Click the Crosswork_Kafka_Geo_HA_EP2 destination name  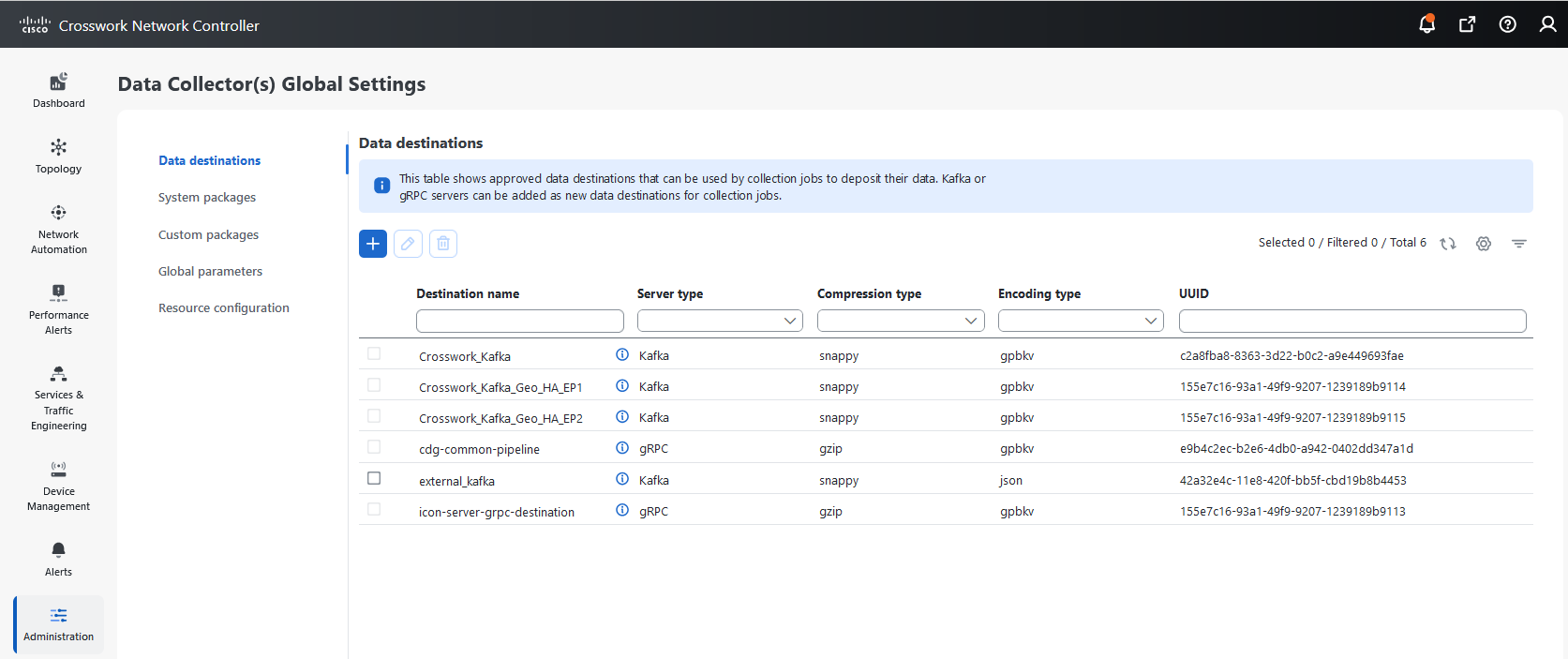(500, 418)
